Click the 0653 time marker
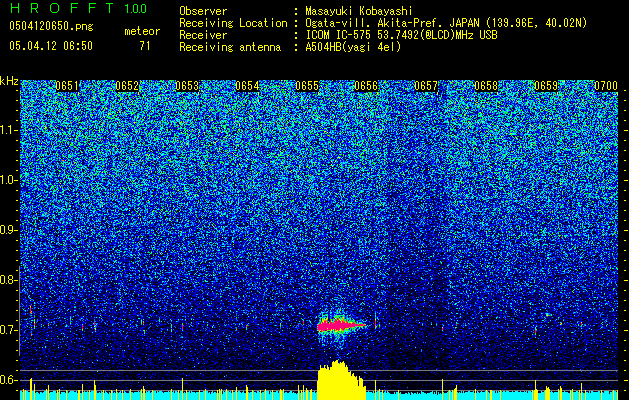 [187, 86]
